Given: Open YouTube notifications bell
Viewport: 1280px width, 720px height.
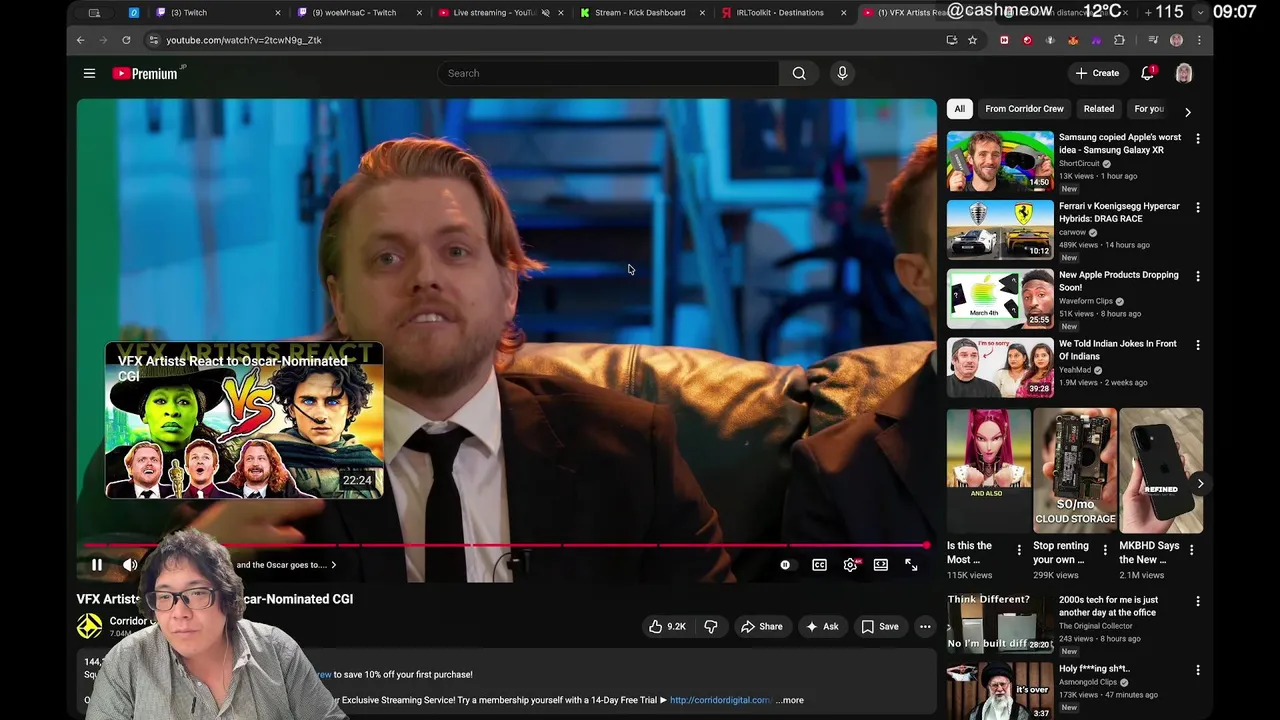Looking at the screenshot, I should (x=1148, y=73).
